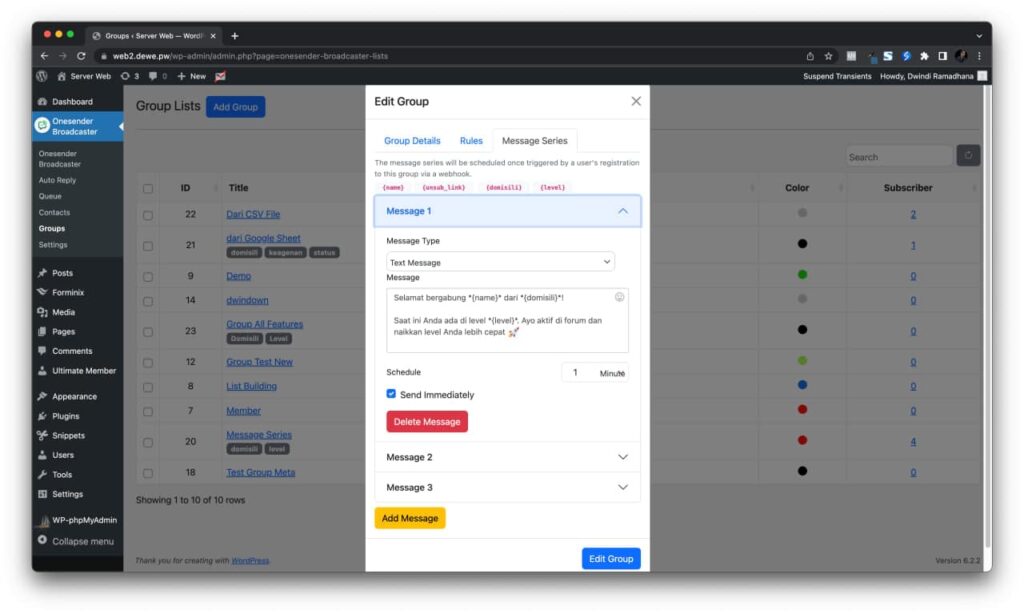Image resolution: width=1024 pixels, height=614 pixels.
Task: Click the Schedule number input field
Action: [578, 372]
